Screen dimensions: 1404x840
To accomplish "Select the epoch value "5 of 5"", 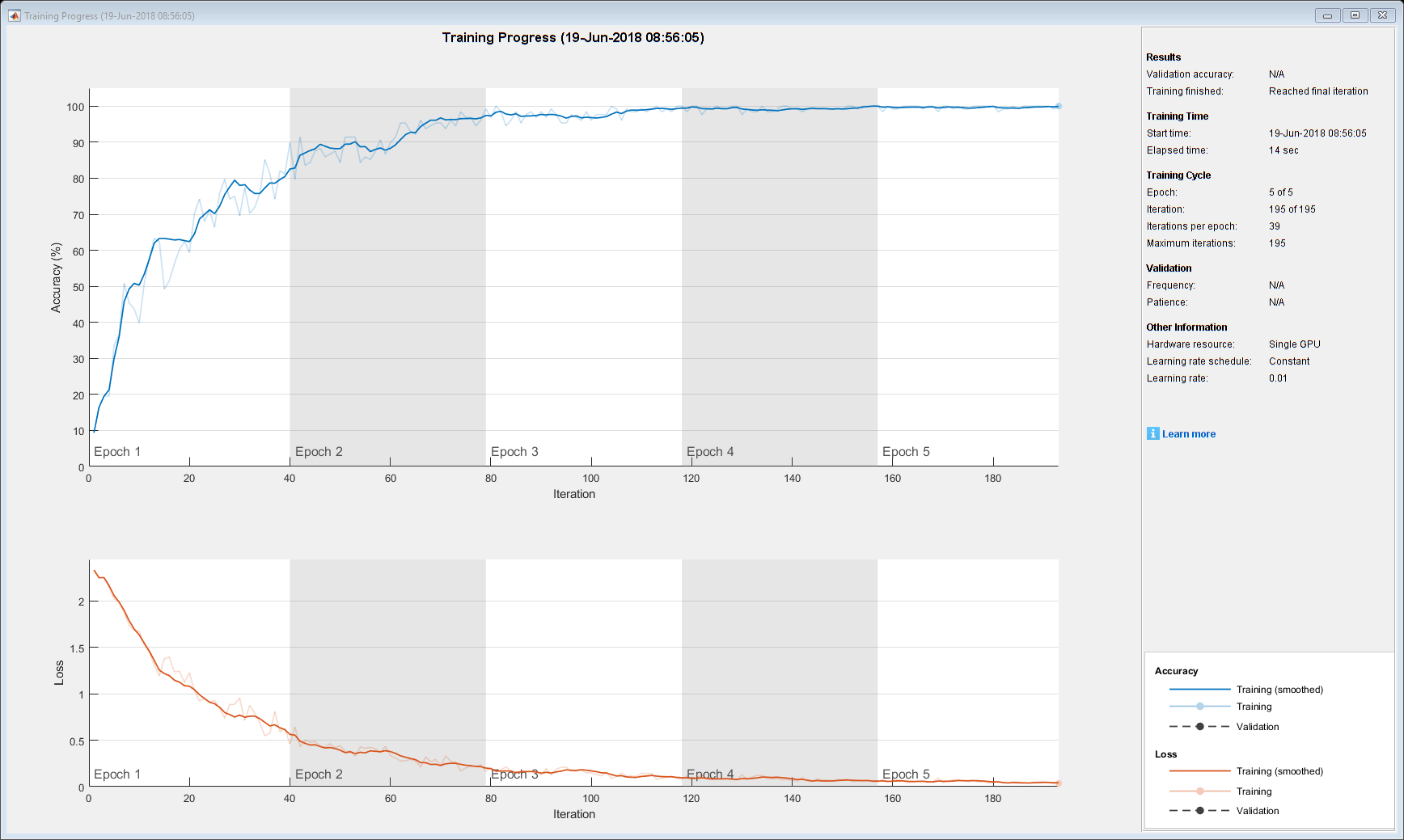I will click(x=1281, y=192).
